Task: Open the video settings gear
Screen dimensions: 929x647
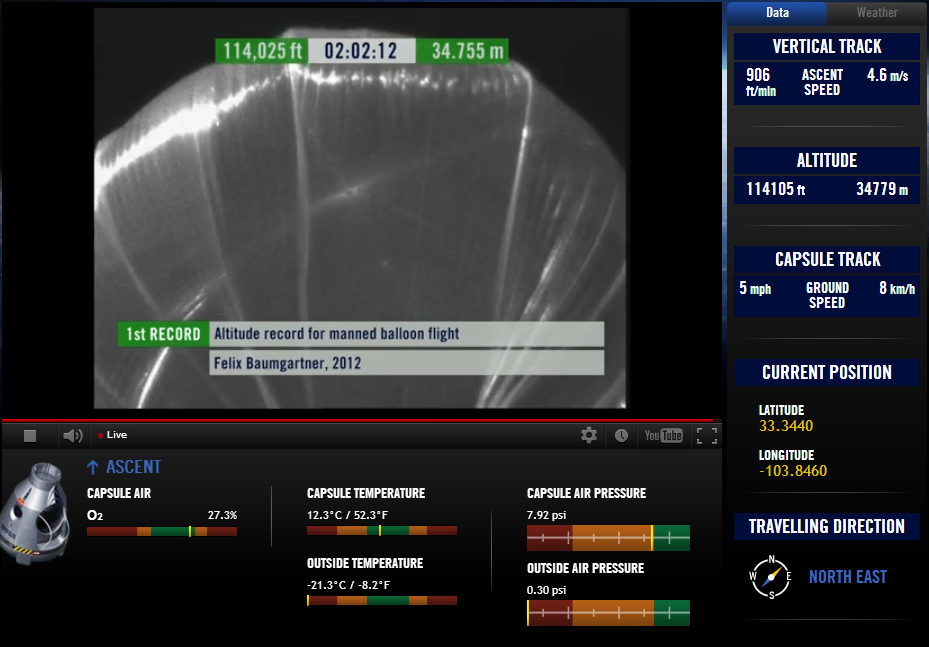Action: (x=588, y=435)
